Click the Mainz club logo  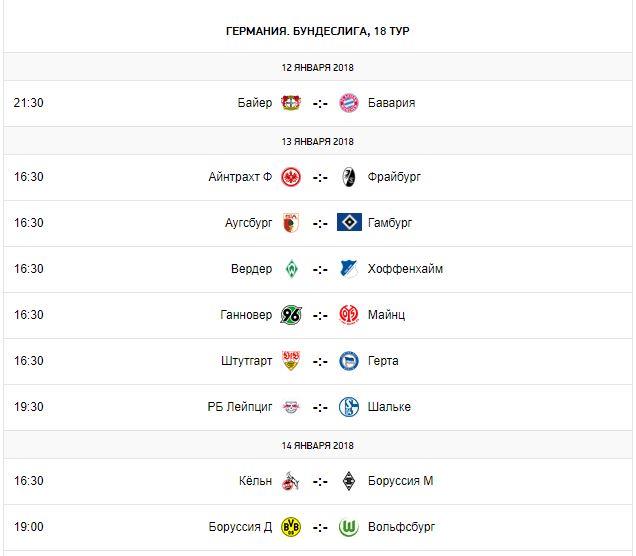[348, 315]
